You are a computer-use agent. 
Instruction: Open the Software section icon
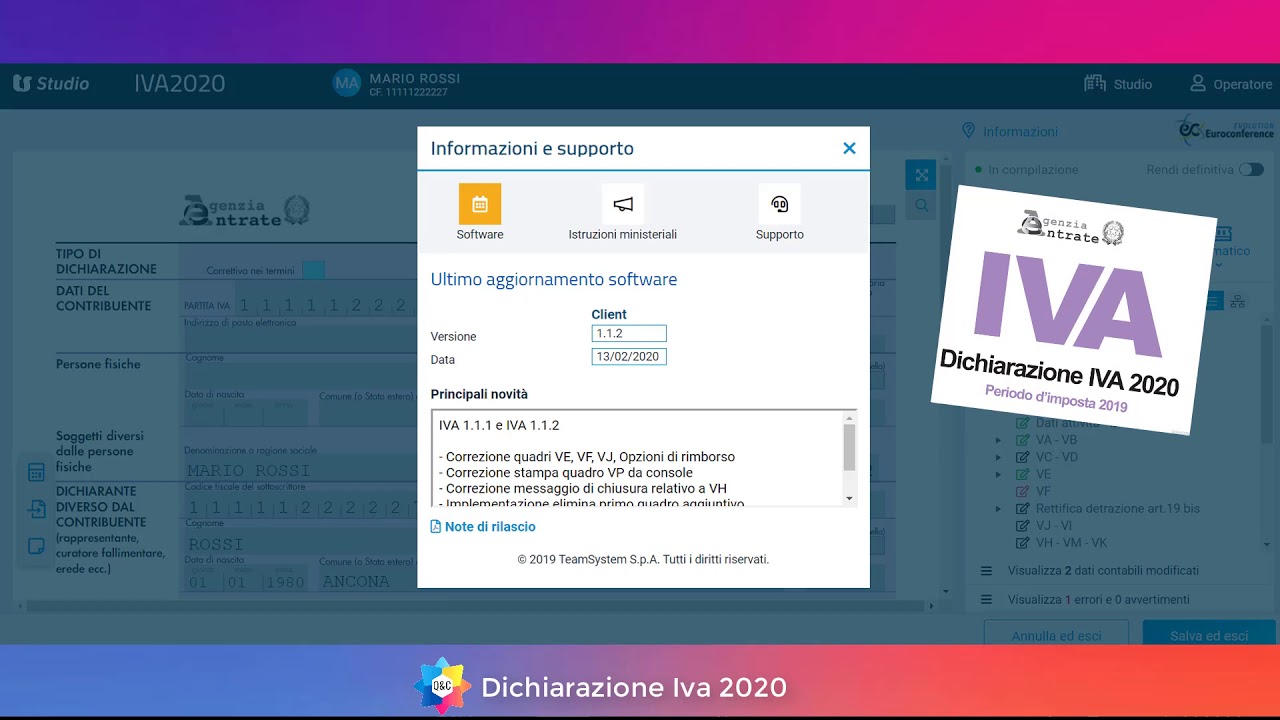click(480, 204)
